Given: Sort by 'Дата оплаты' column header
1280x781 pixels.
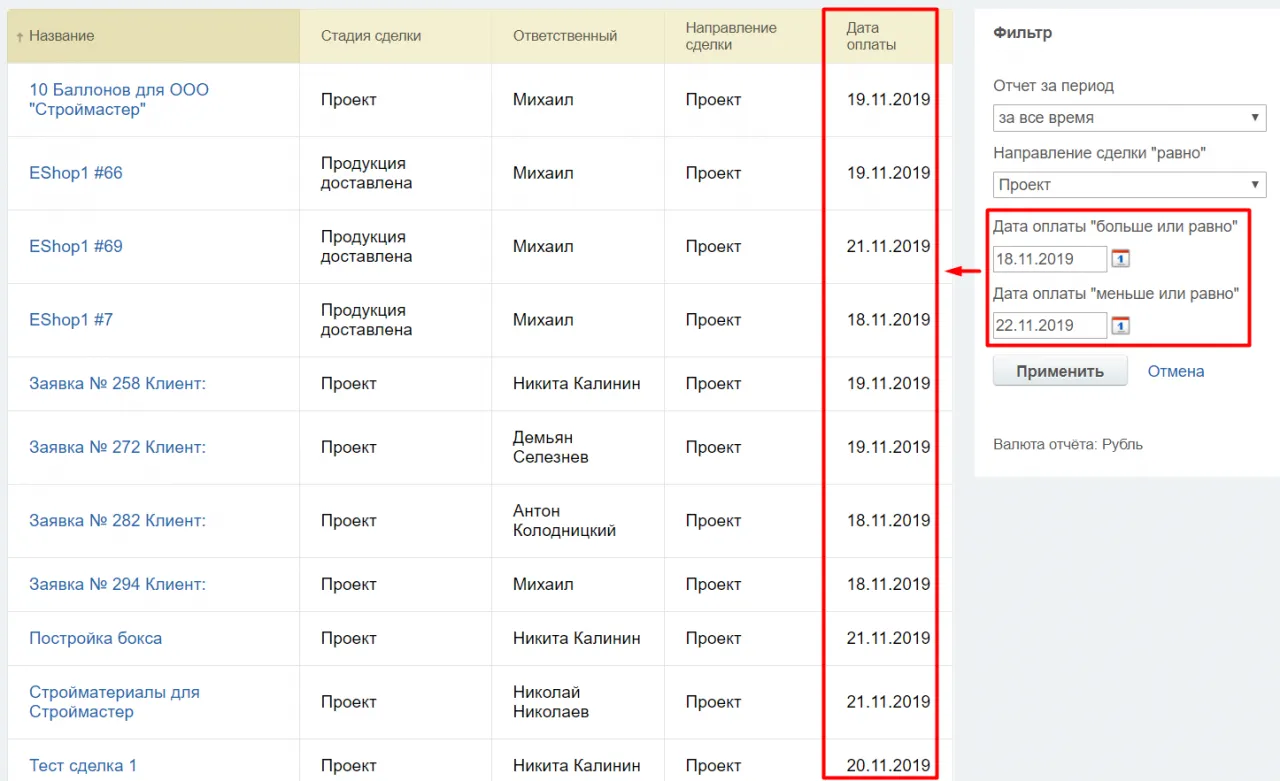Looking at the screenshot, I should pyautogui.click(x=871, y=36).
